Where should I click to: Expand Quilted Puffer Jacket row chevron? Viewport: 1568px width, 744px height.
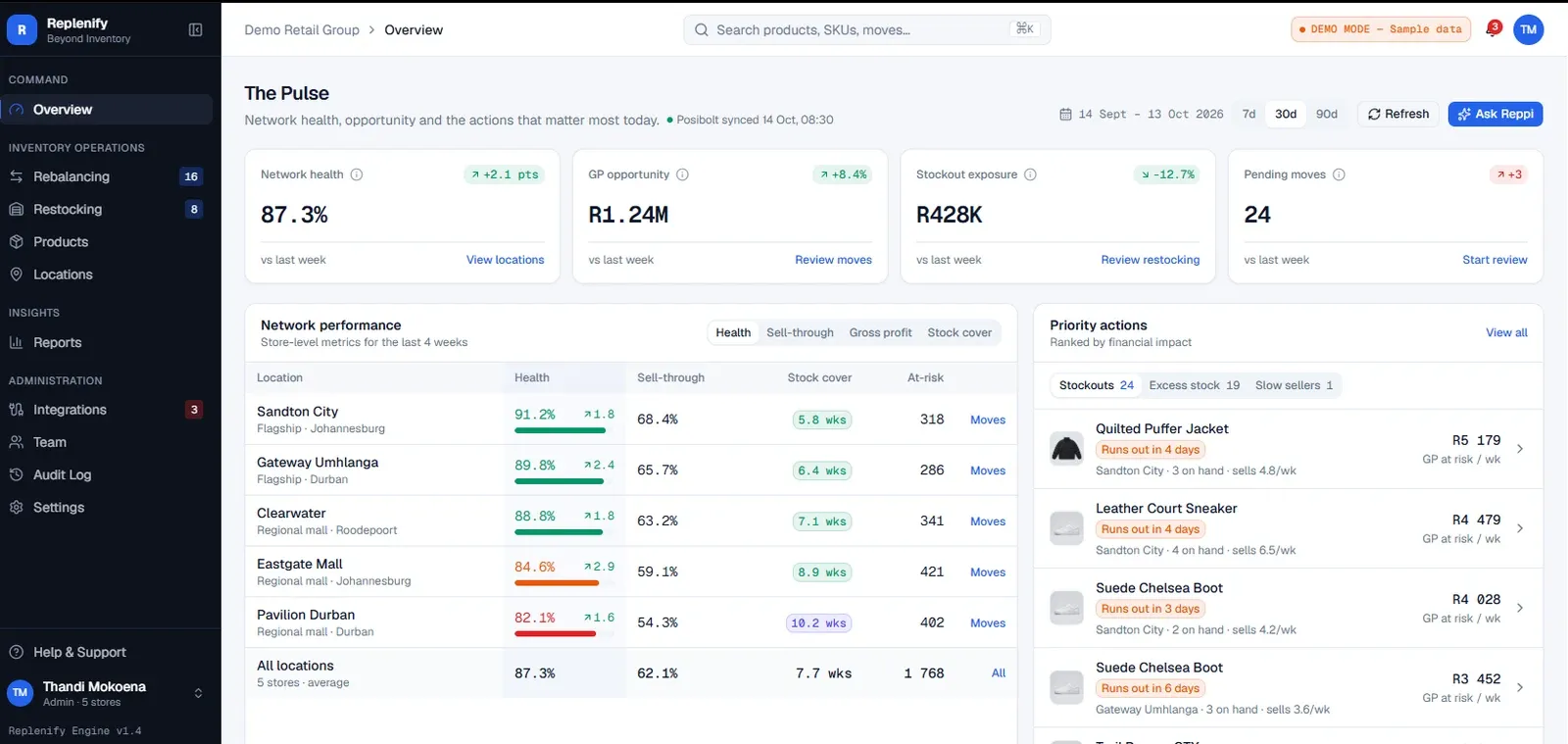click(1520, 449)
